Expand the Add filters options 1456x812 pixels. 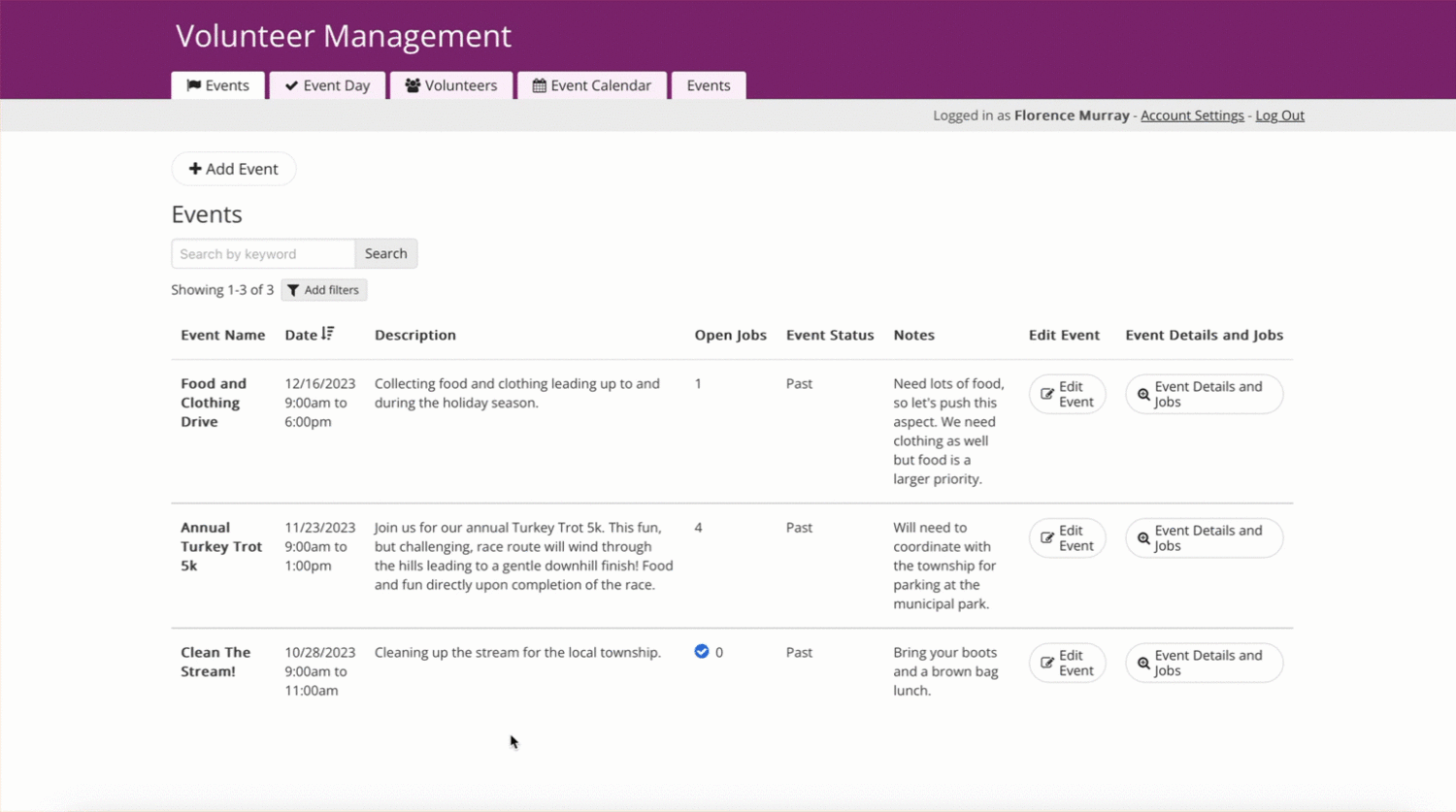[324, 290]
